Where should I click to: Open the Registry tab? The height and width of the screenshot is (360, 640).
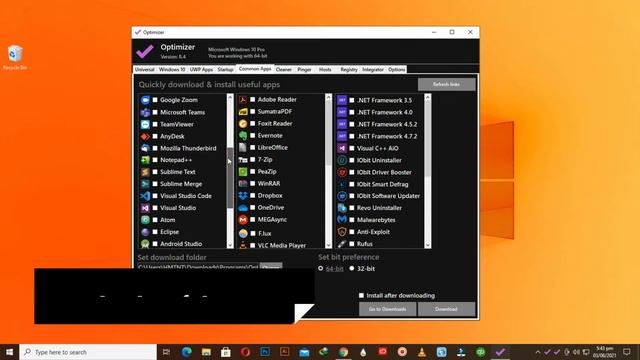click(x=349, y=69)
